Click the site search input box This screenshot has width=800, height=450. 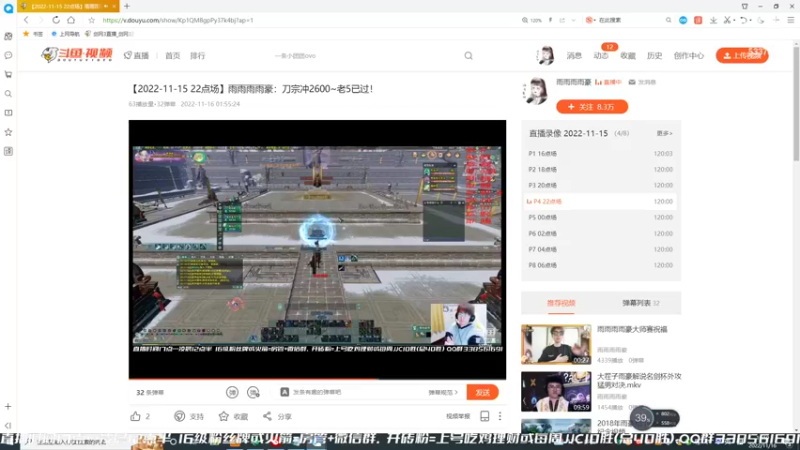click(365, 56)
